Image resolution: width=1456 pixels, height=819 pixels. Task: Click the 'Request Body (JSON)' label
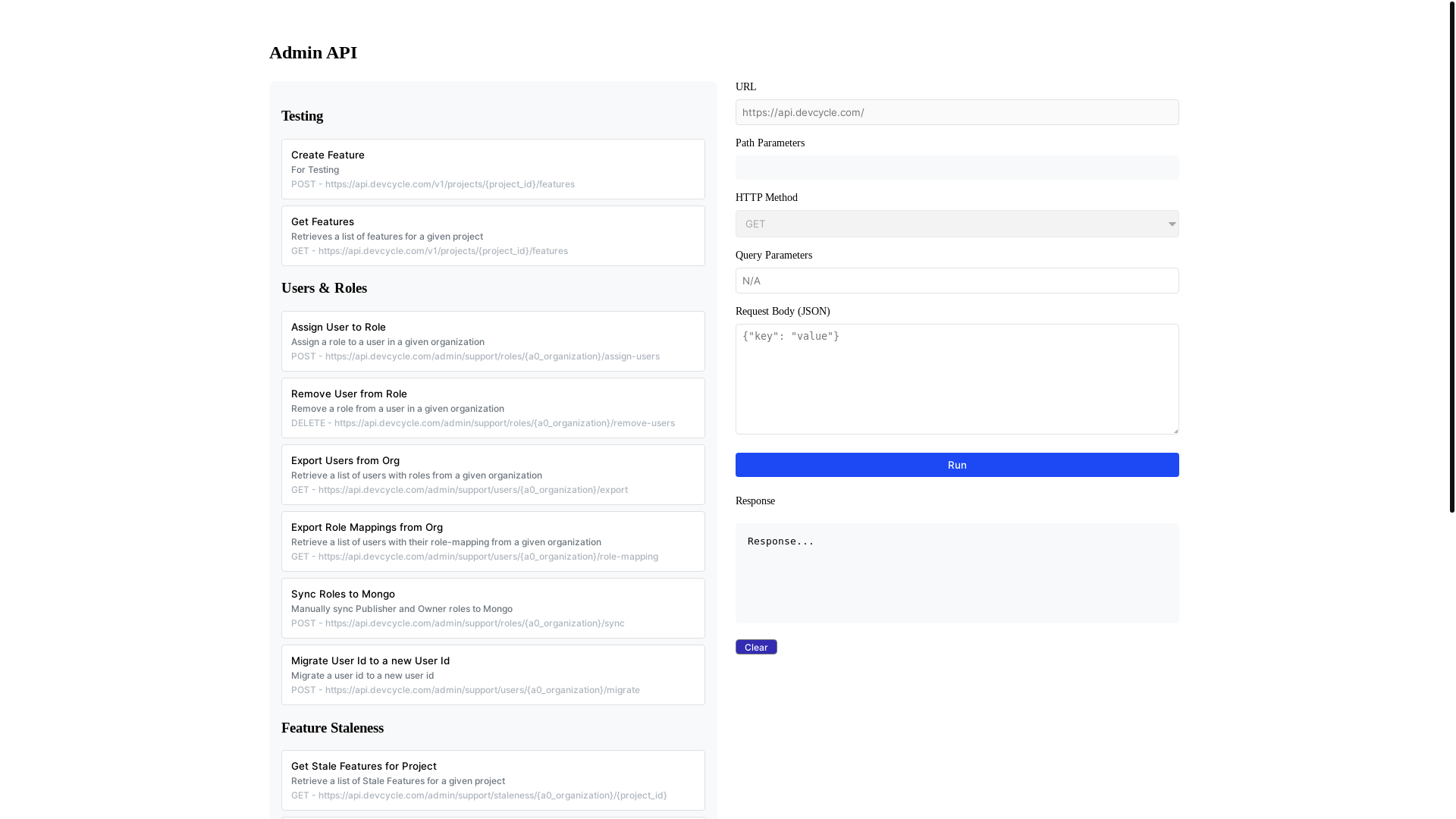(x=783, y=312)
